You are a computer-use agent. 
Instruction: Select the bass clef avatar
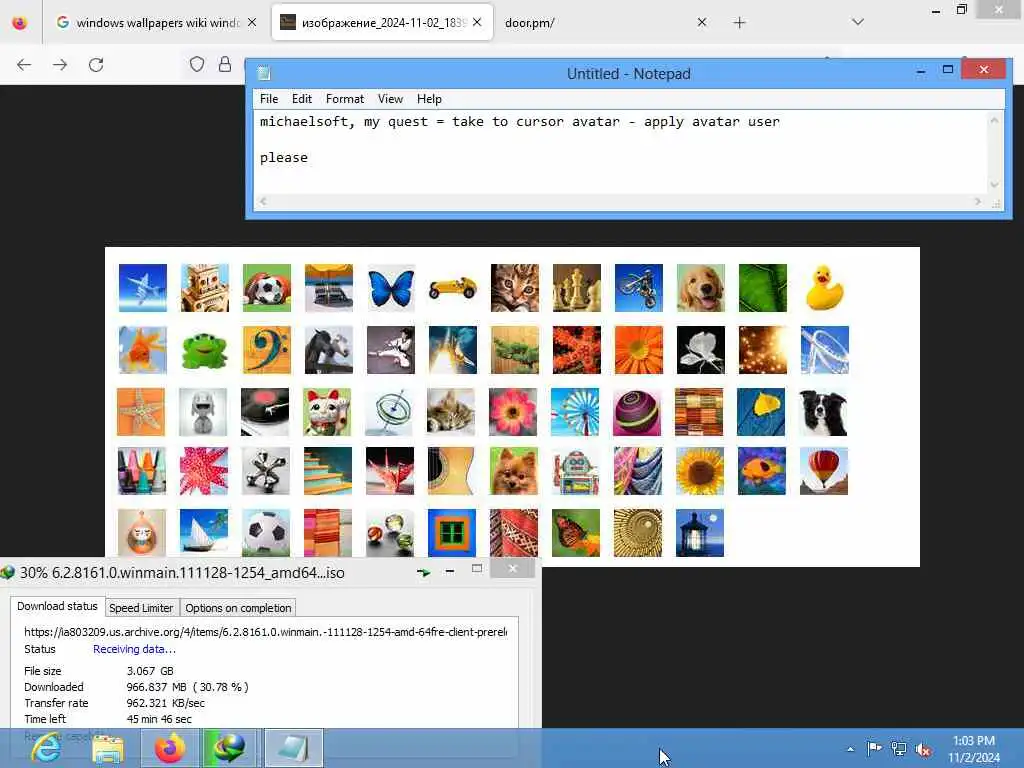(x=266, y=349)
